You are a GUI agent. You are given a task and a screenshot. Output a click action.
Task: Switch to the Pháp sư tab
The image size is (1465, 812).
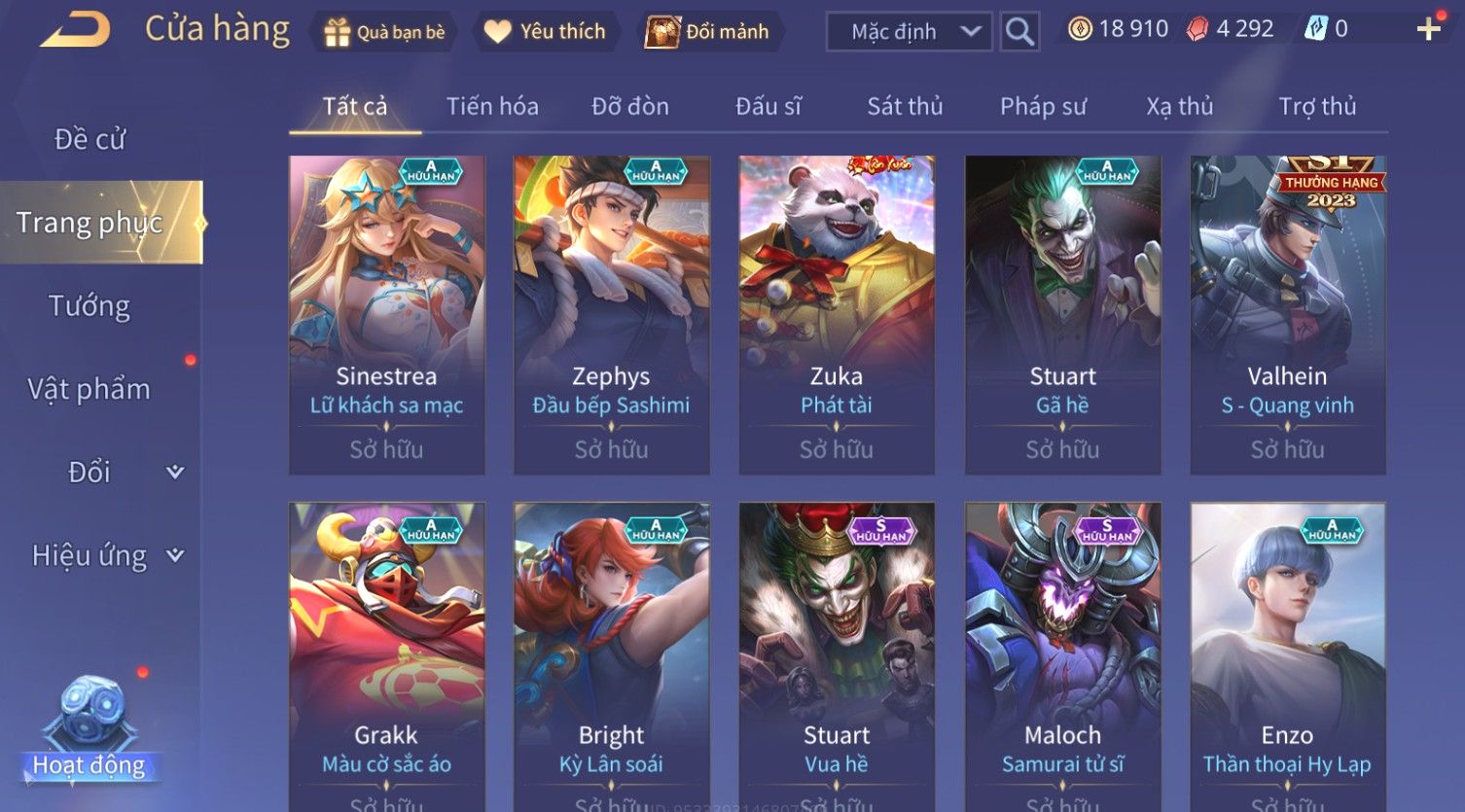(1043, 106)
